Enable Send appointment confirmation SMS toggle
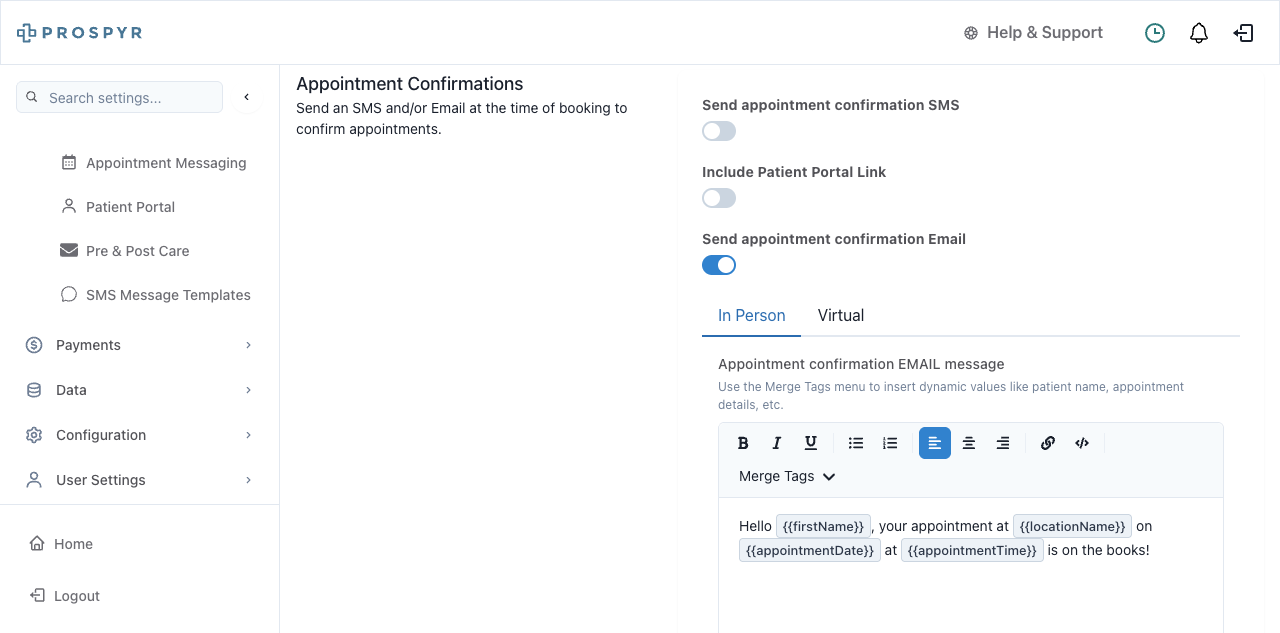1280x633 pixels. click(719, 131)
